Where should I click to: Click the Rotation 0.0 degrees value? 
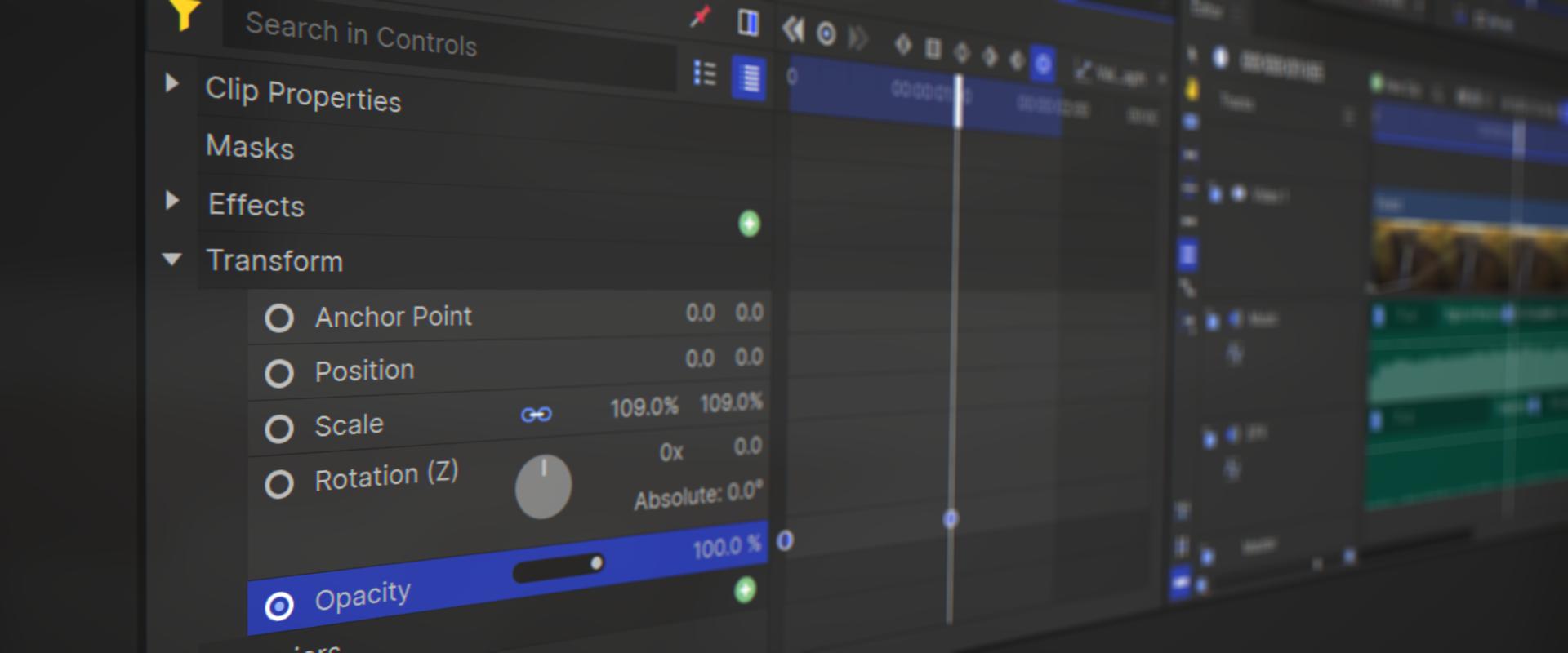point(748,446)
